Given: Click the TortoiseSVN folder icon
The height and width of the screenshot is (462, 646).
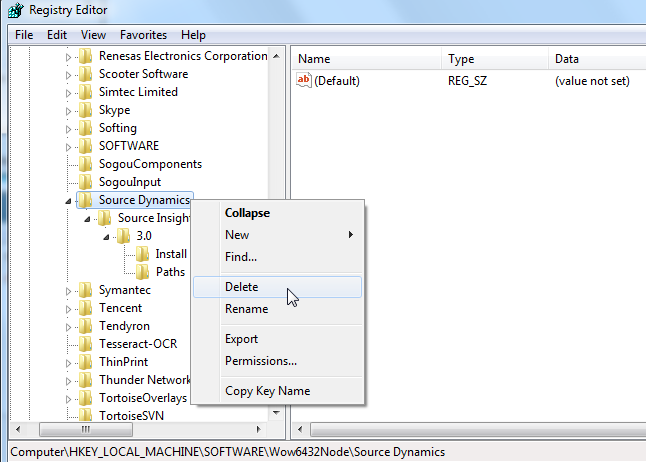Looking at the screenshot, I should pos(86,415).
